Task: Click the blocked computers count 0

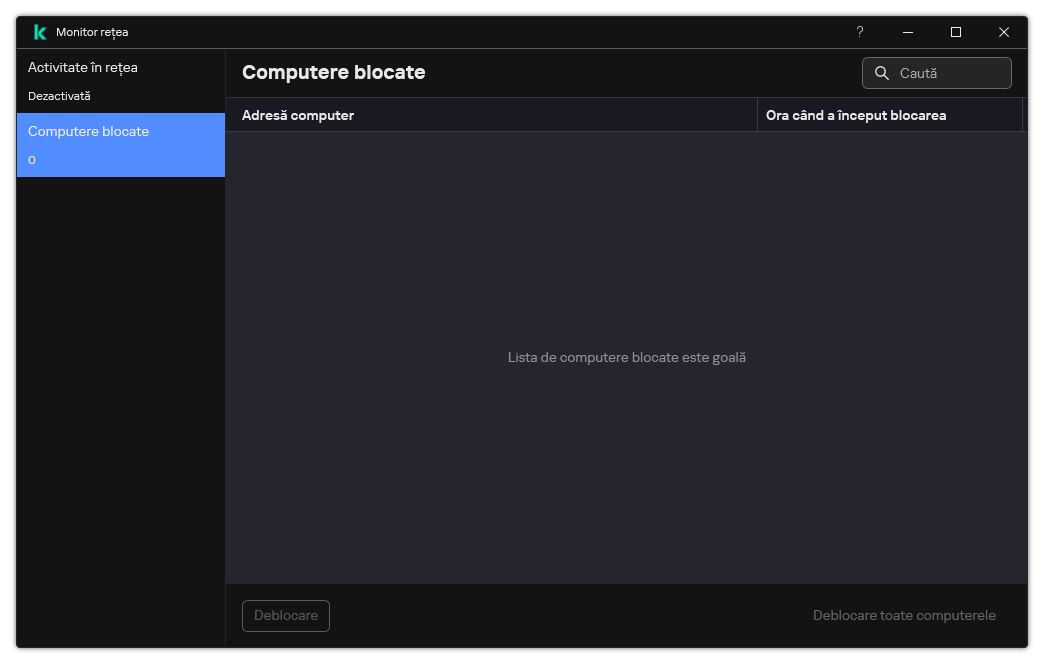Action: click(32, 160)
